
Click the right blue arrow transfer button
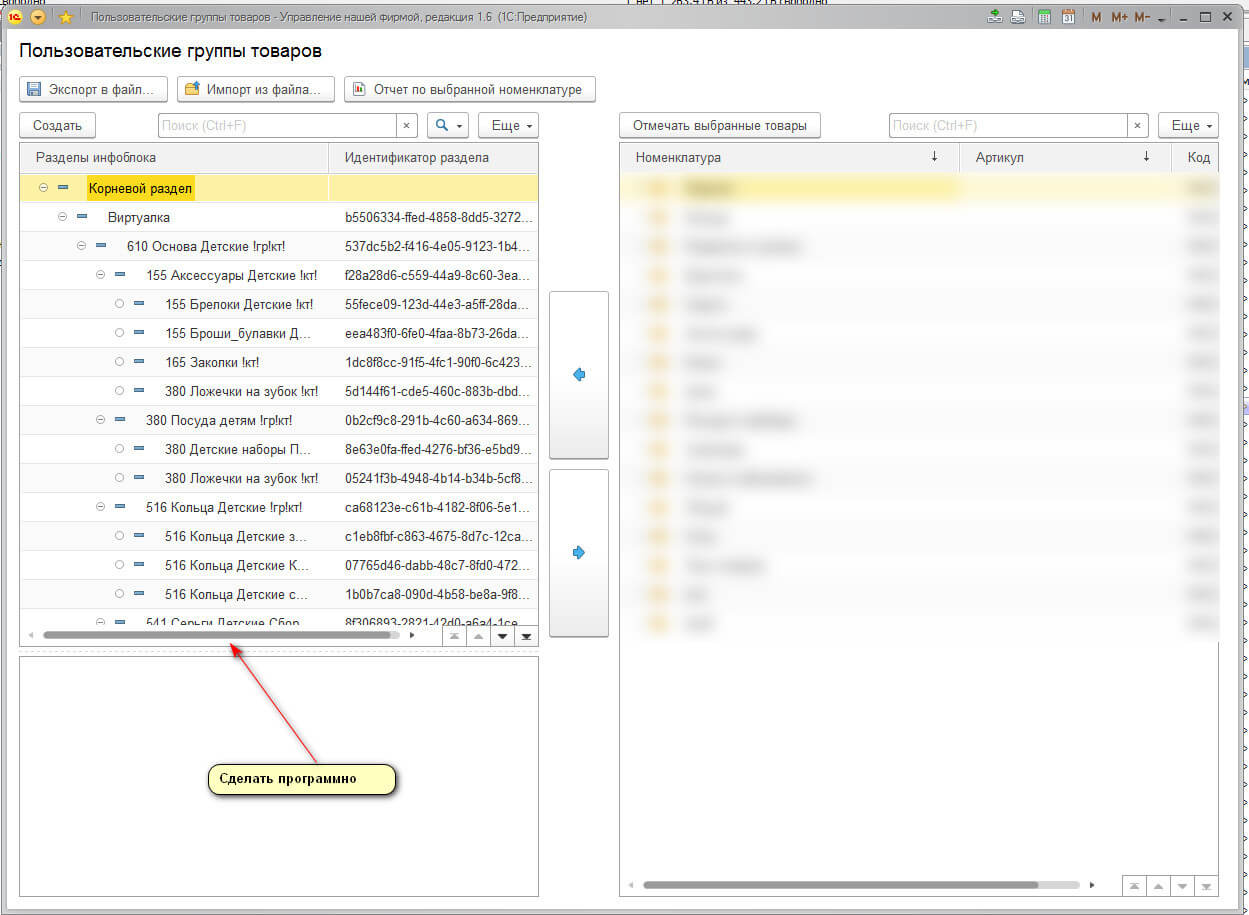[x=579, y=552]
